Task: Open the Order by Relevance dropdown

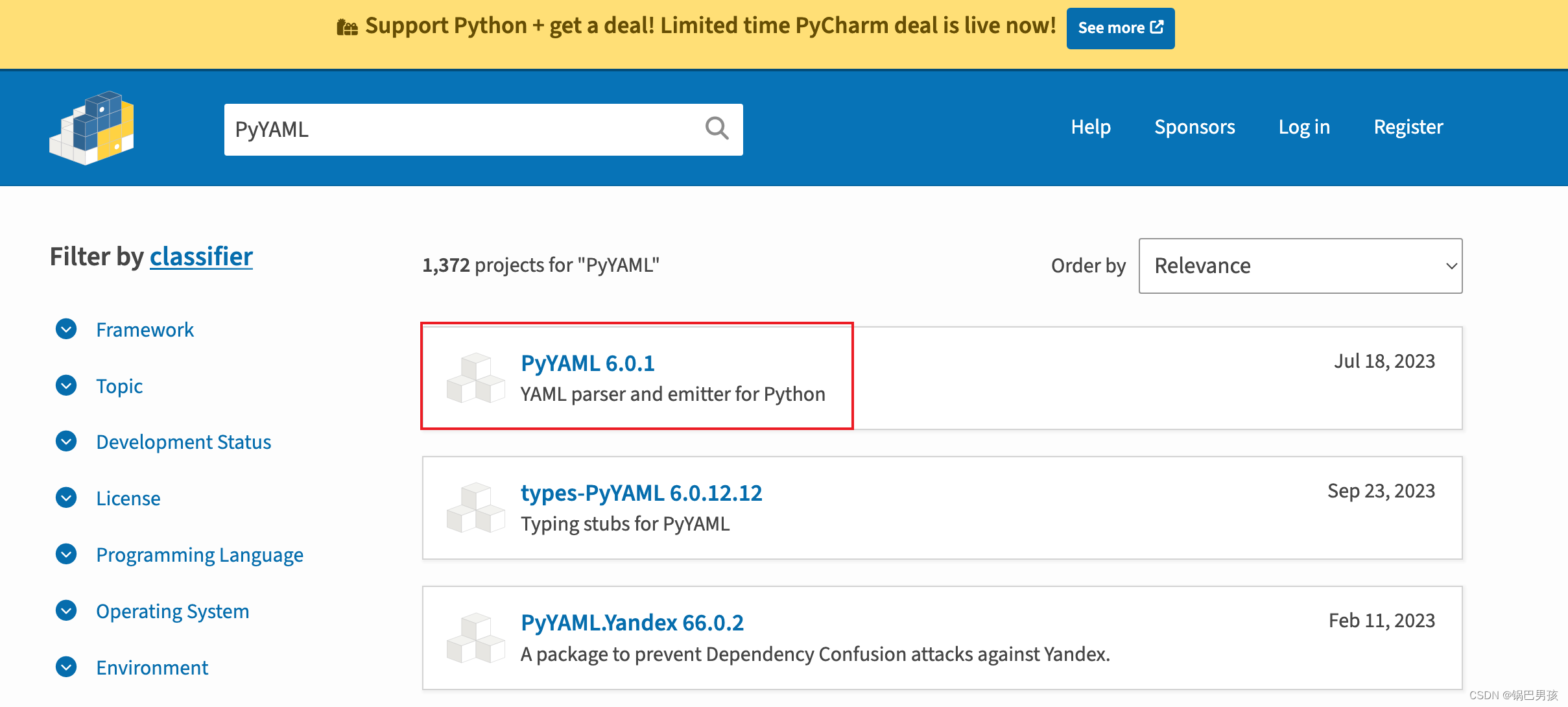Action: [x=1300, y=266]
